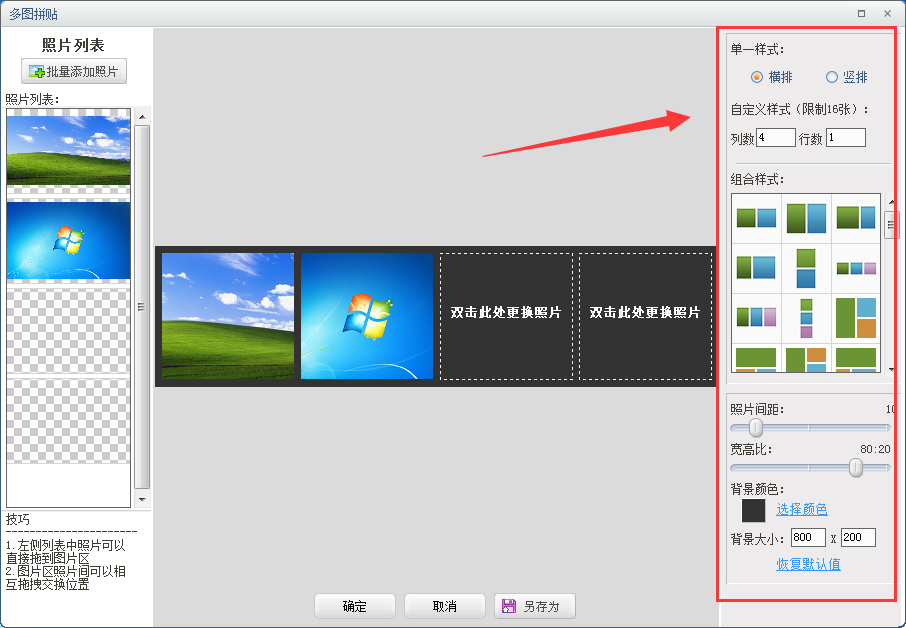Adjust the 宽高比 aspect ratio slider
Viewport: 906px width, 628px height.
tap(856, 467)
